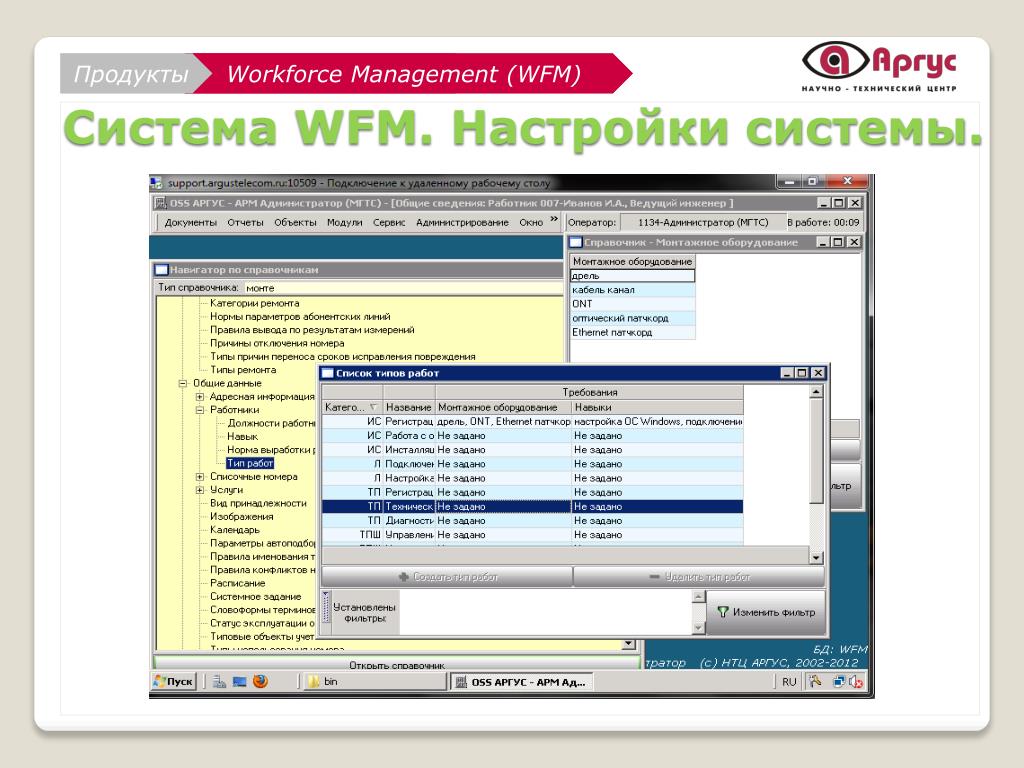Image resolution: width=1024 pixels, height=768 pixels.
Task: Select the дрель row in equipment list
Action: click(x=632, y=276)
